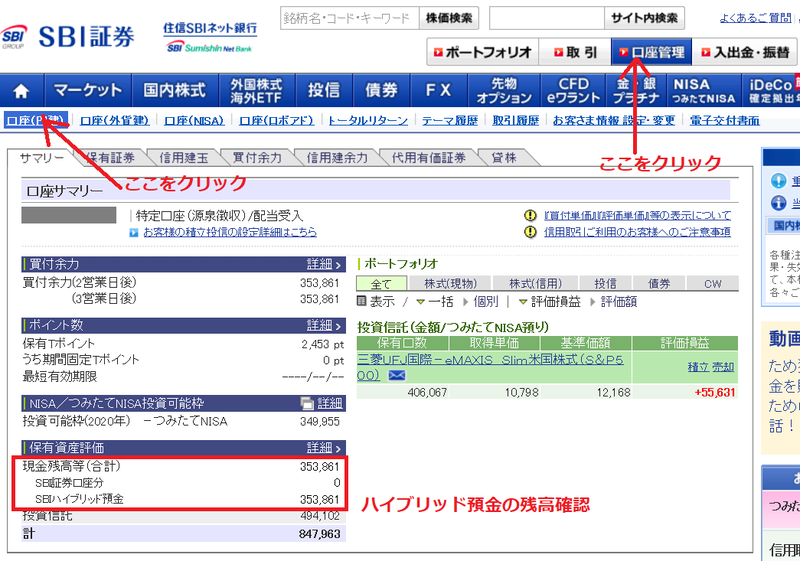
Task: Open the 口座(外貨建) link
Action: click(x=115, y=121)
